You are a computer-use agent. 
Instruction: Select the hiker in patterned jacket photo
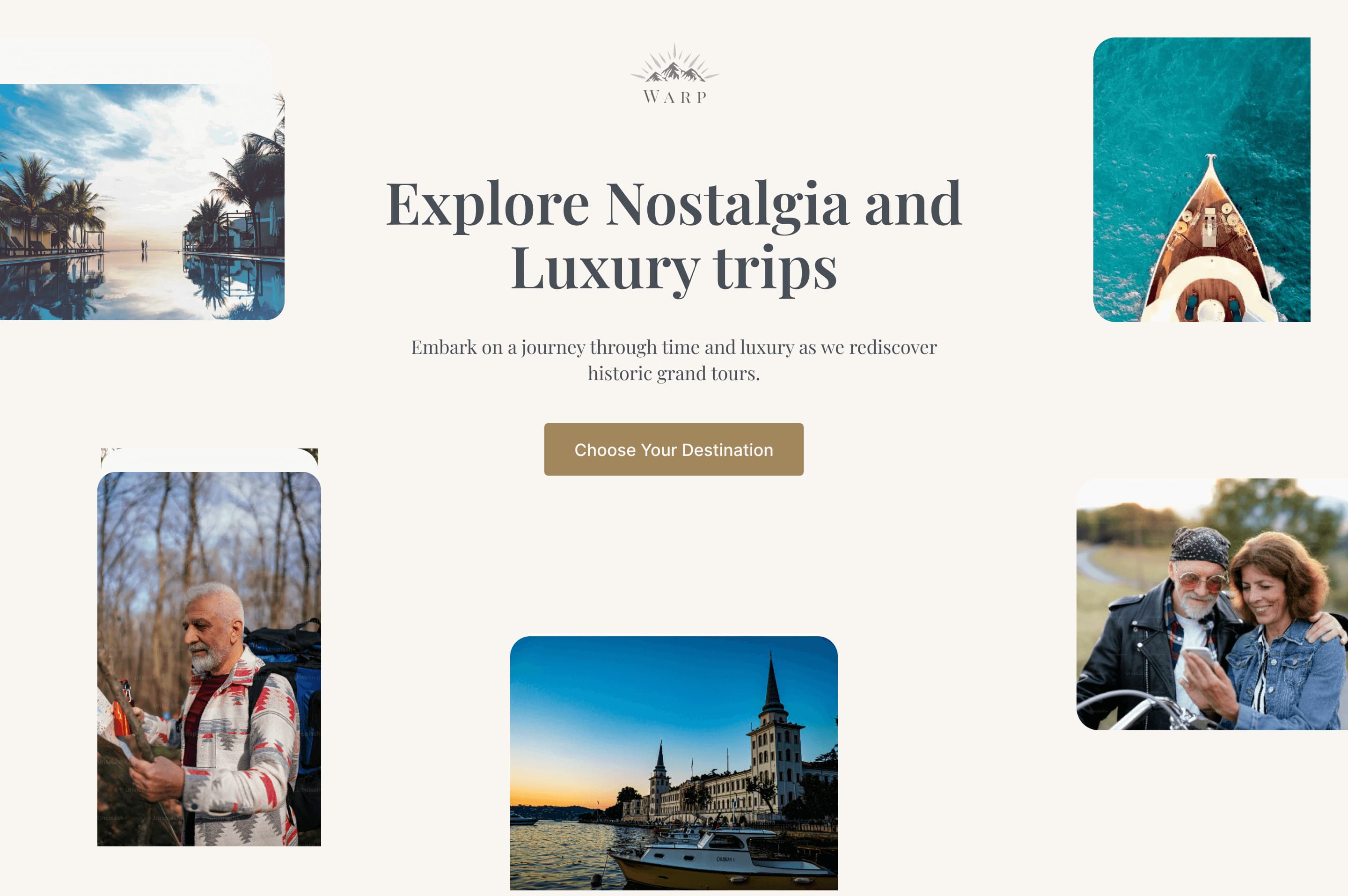[209, 658]
